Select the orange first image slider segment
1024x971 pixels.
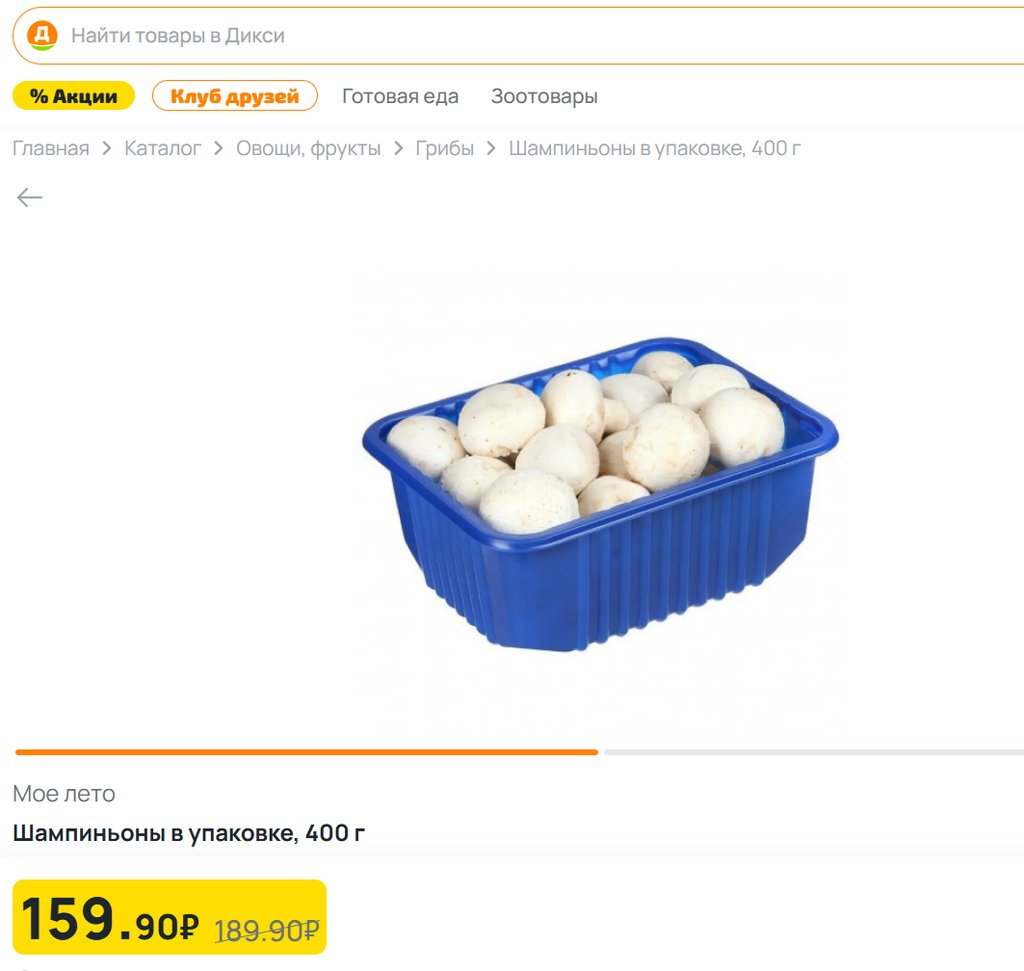306,752
